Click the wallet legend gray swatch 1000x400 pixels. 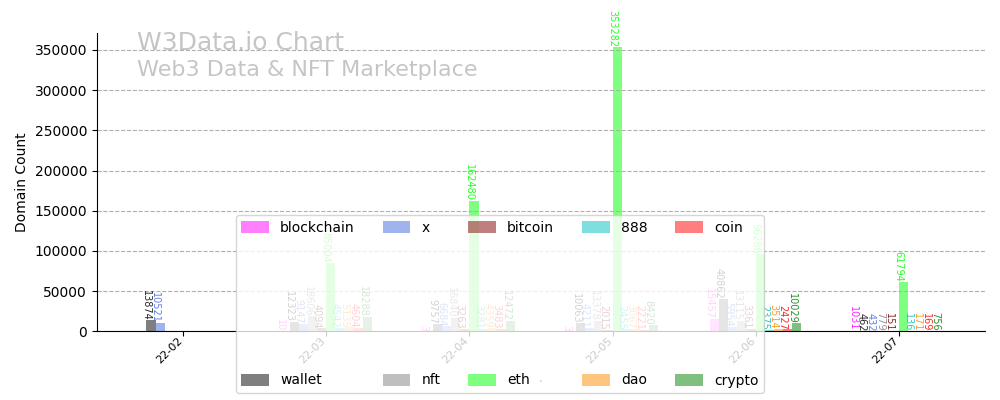point(255,380)
